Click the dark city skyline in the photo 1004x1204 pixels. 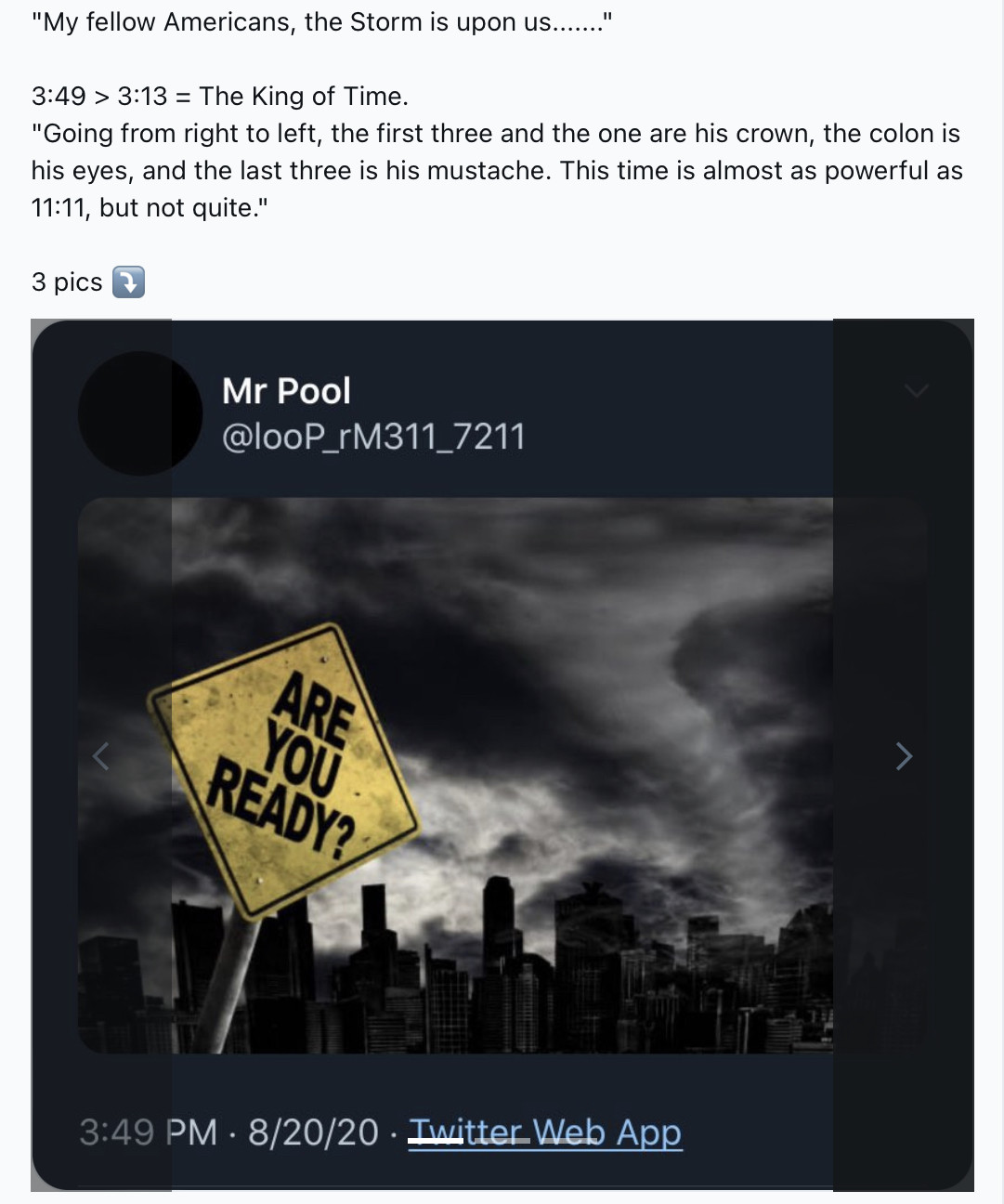point(557,966)
